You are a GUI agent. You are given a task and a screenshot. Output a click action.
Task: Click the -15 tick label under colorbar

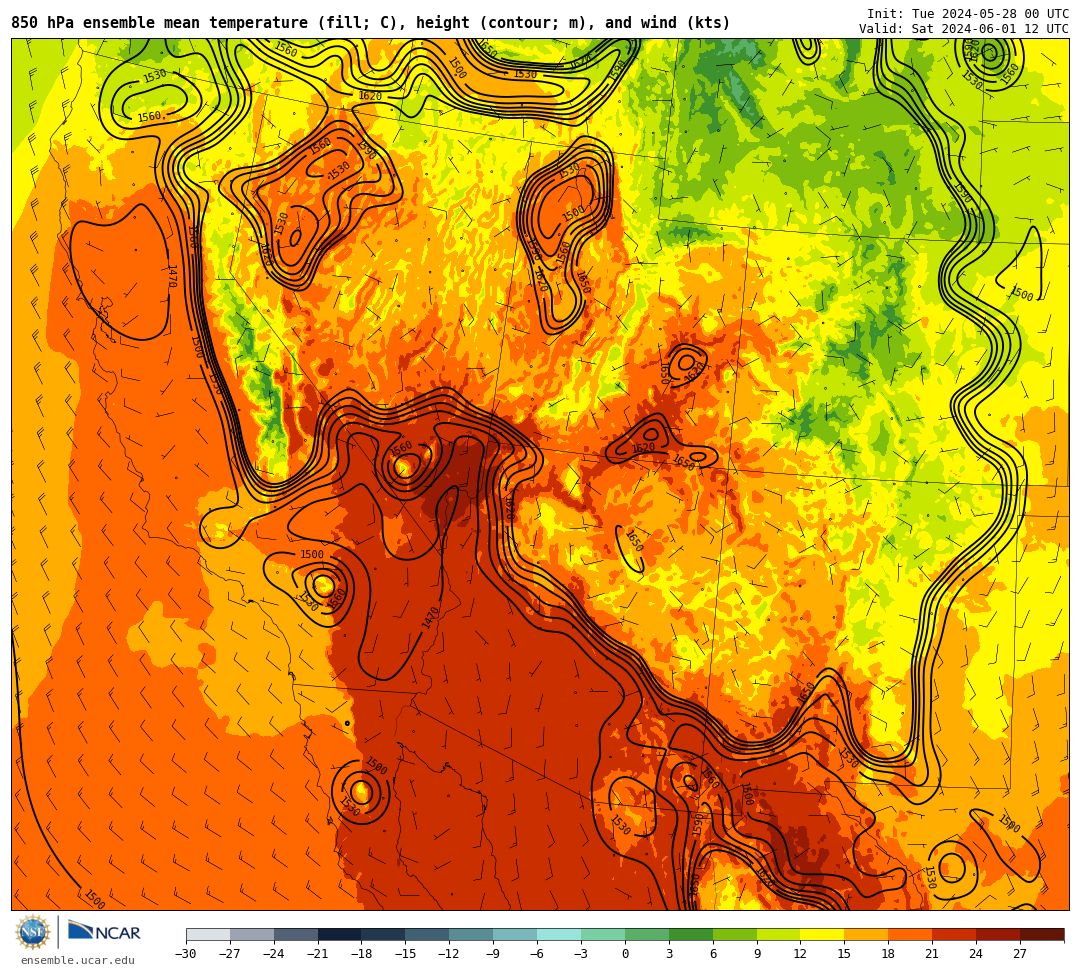pos(405,954)
